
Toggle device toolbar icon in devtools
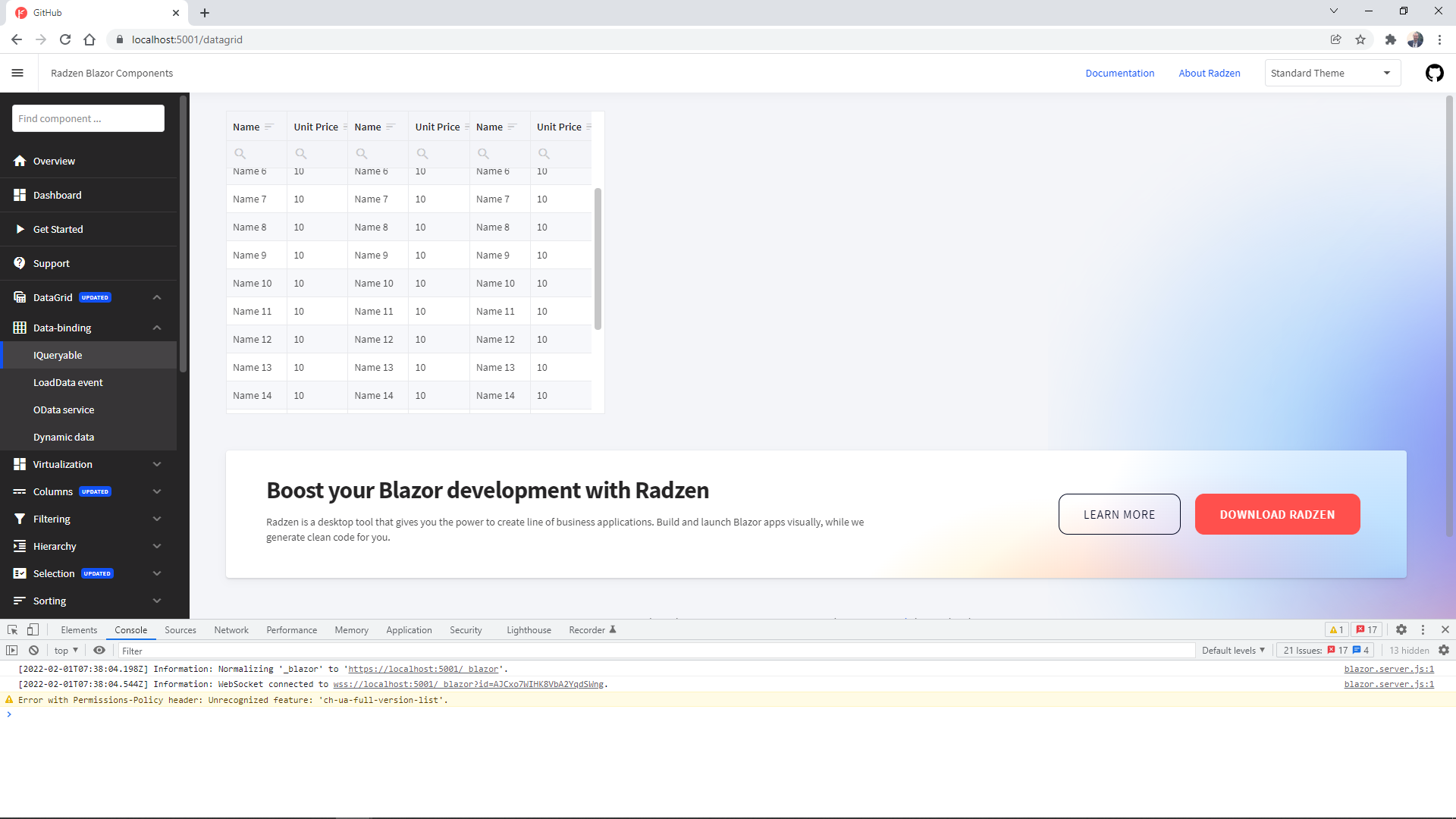[x=33, y=629]
